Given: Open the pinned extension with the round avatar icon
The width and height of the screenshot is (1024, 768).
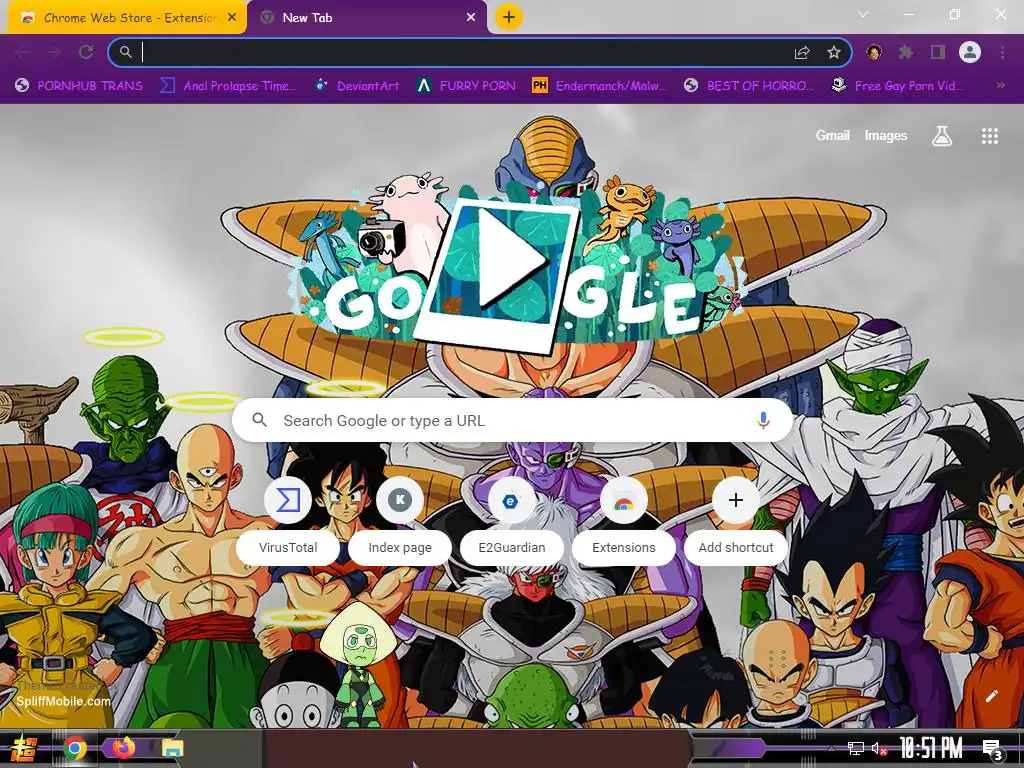Looking at the screenshot, I should click(874, 52).
